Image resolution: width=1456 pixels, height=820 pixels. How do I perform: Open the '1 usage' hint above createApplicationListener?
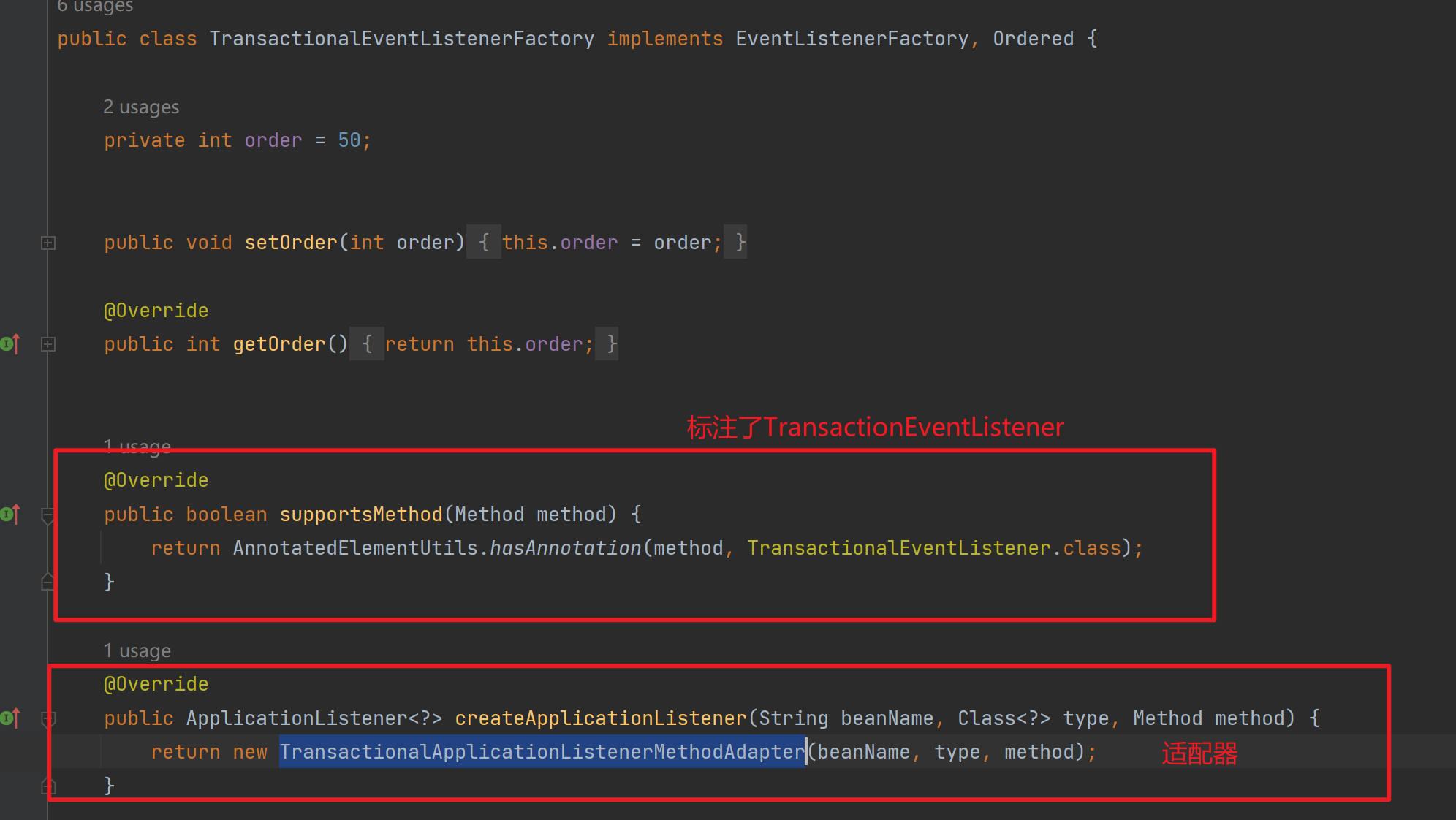point(137,650)
